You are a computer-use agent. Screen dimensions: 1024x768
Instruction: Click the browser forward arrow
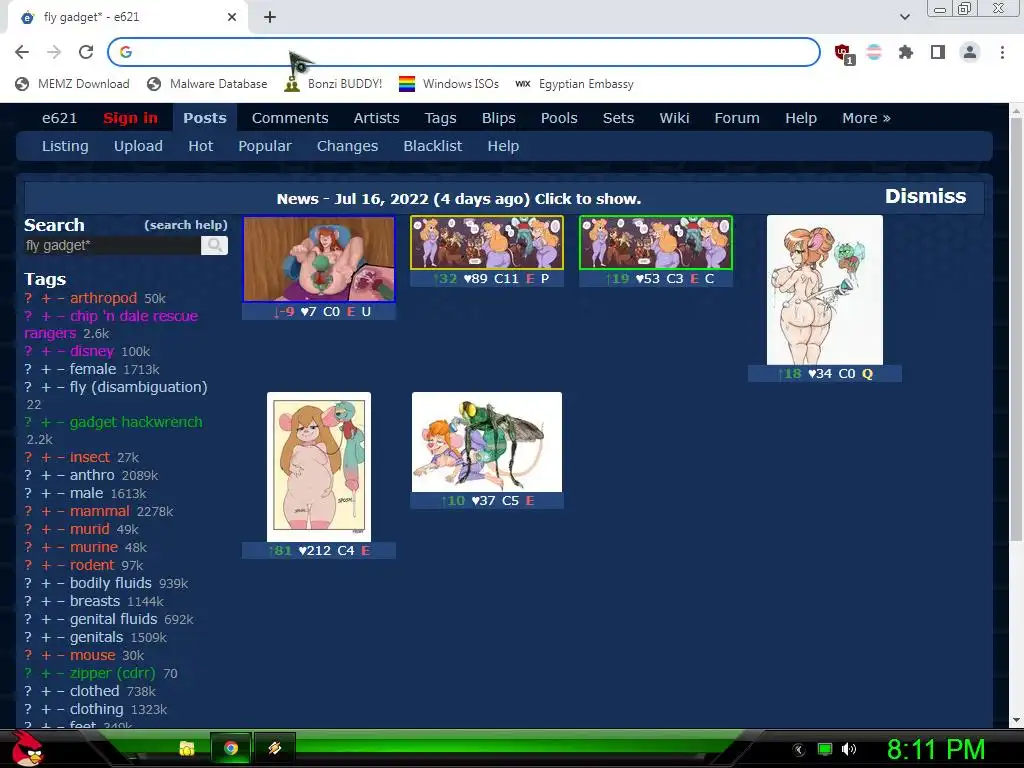54,52
